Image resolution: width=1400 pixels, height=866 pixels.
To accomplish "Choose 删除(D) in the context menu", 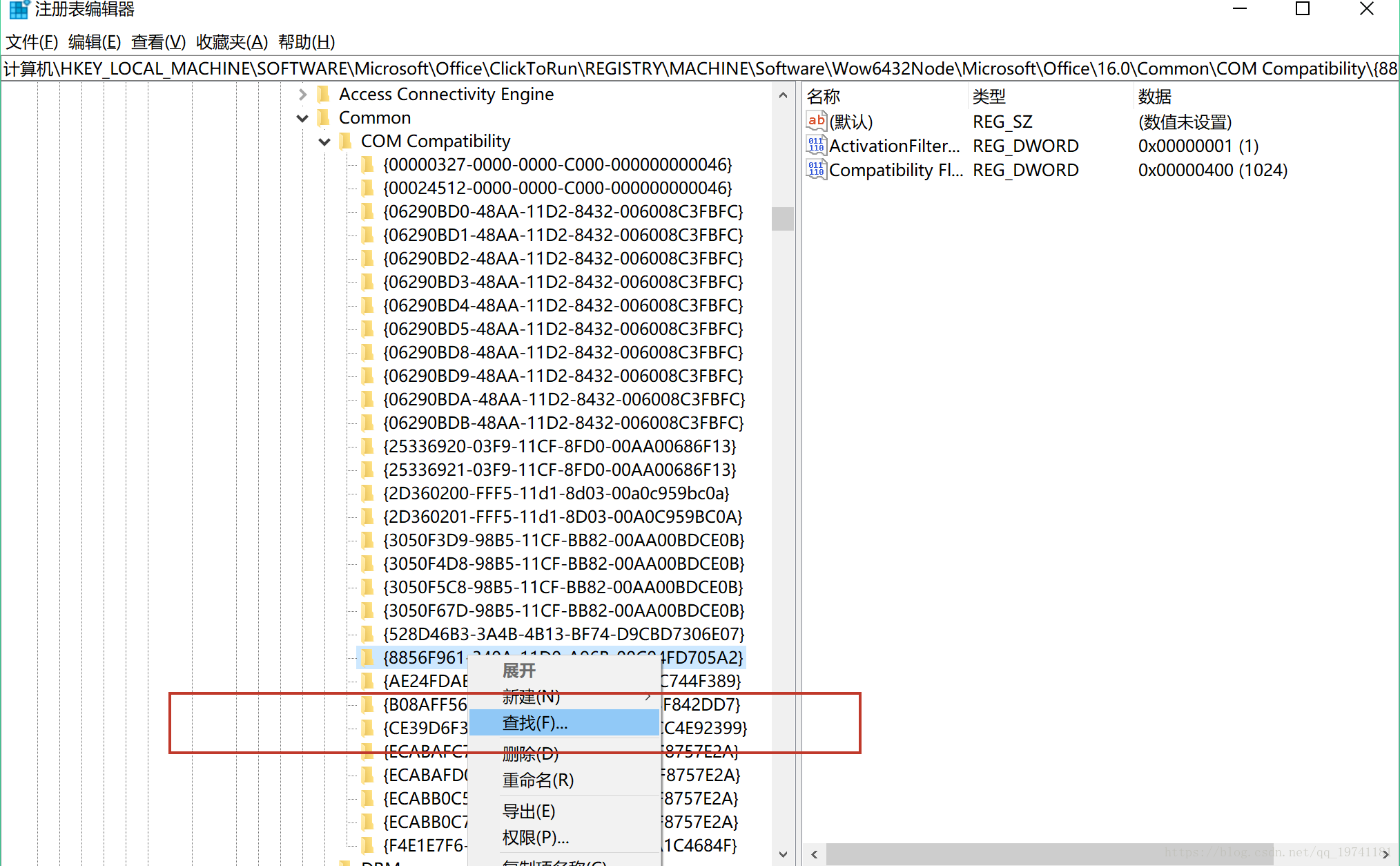I will 564,753.
